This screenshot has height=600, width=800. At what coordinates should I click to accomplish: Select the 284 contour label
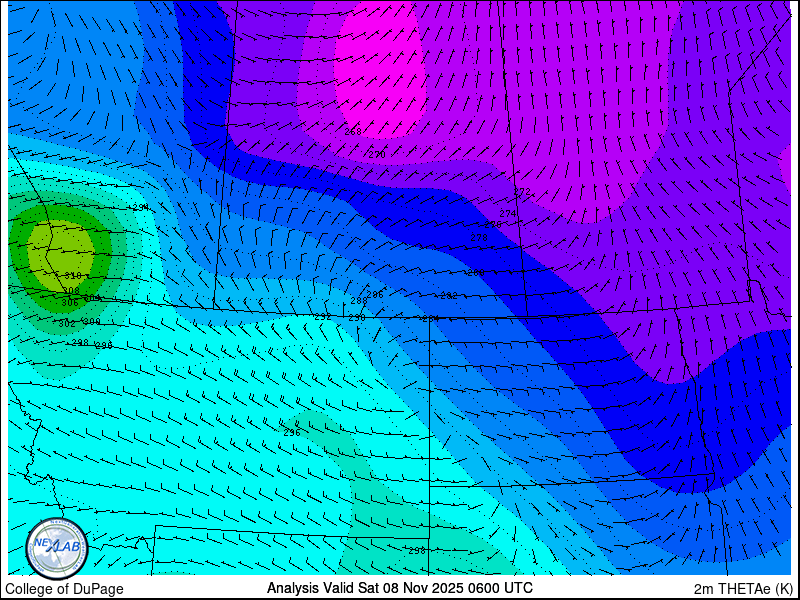[x=431, y=319]
